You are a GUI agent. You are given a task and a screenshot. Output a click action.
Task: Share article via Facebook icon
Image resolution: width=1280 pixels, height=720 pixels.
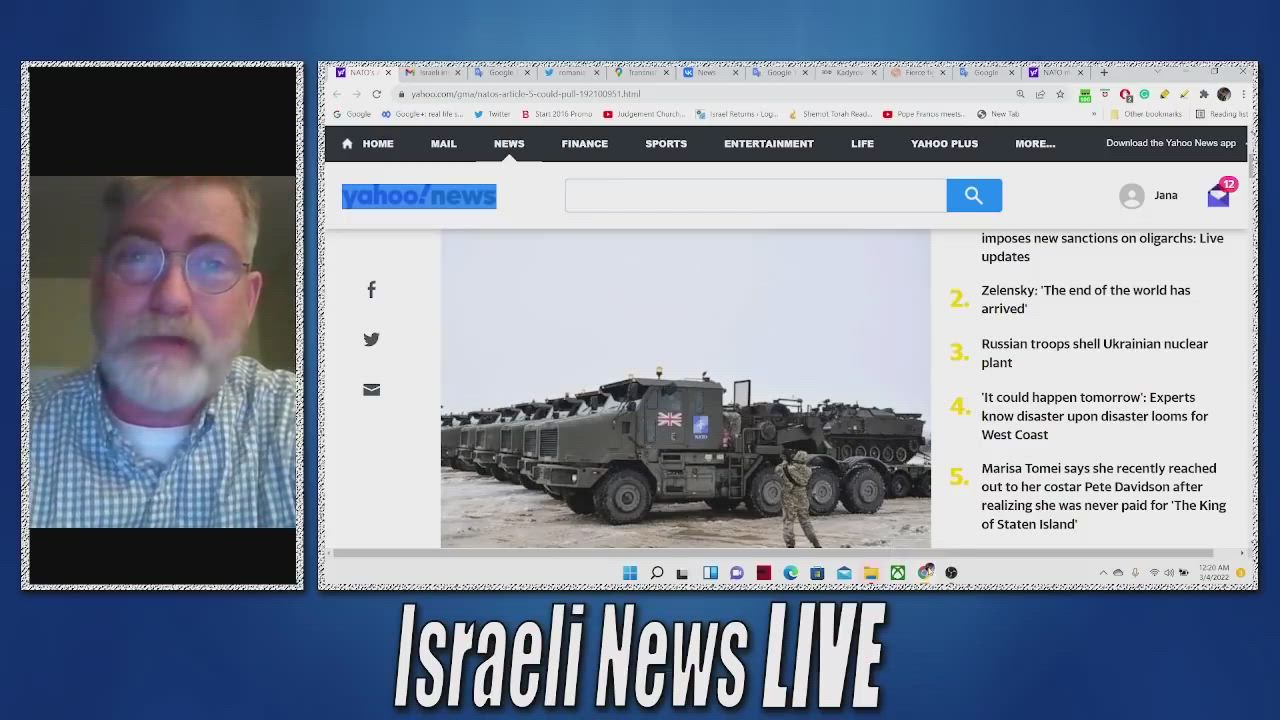point(371,290)
